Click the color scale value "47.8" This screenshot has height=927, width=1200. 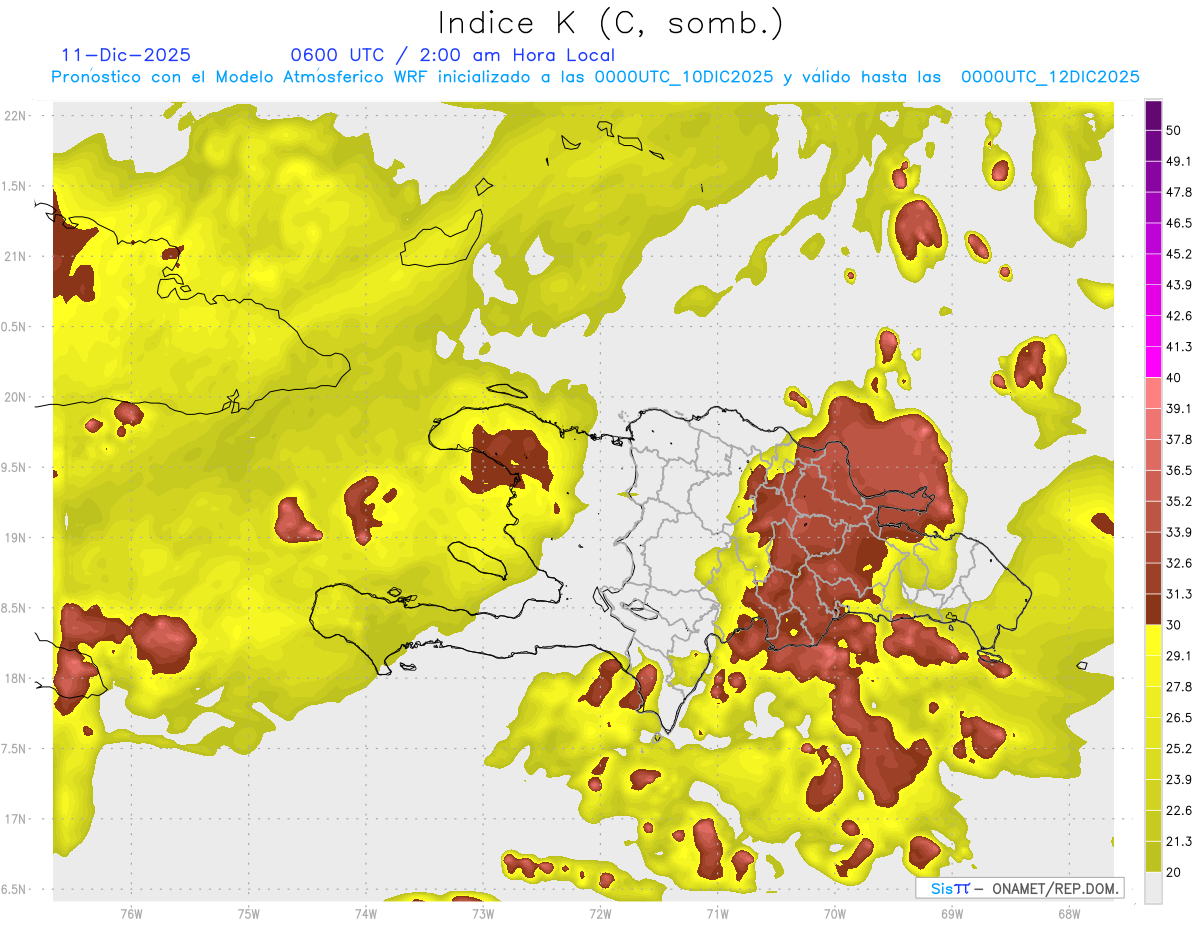coord(1179,191)
